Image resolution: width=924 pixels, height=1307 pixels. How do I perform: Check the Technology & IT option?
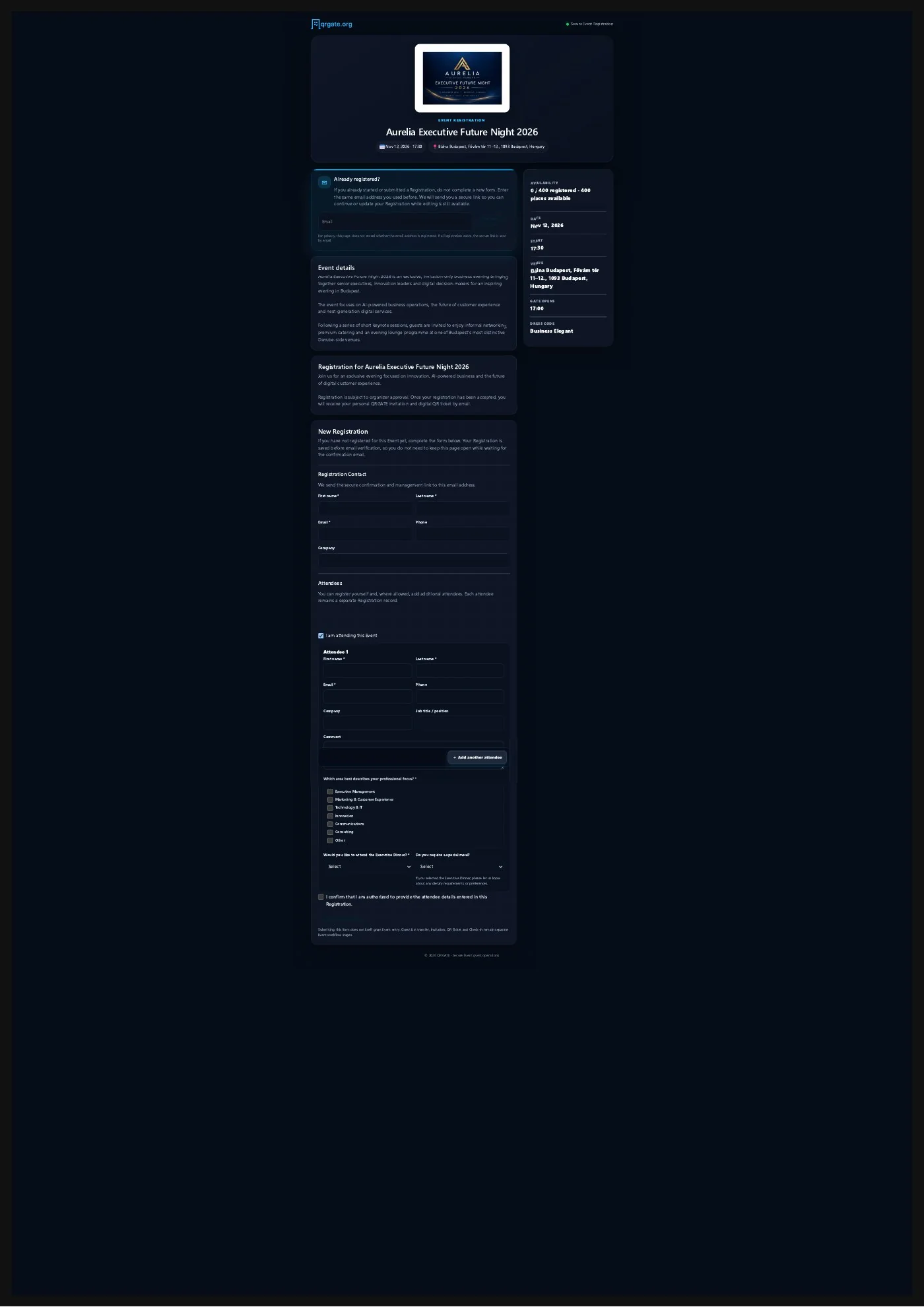(330, 807)
